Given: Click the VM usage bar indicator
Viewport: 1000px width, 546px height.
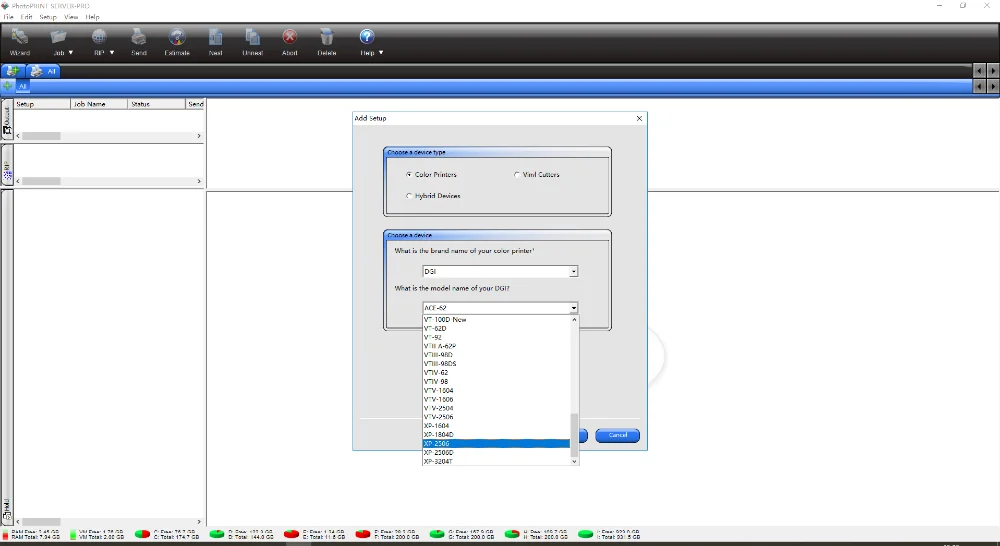Looking at the screenshot, I should pyautogui.click(x=73, y=534).
